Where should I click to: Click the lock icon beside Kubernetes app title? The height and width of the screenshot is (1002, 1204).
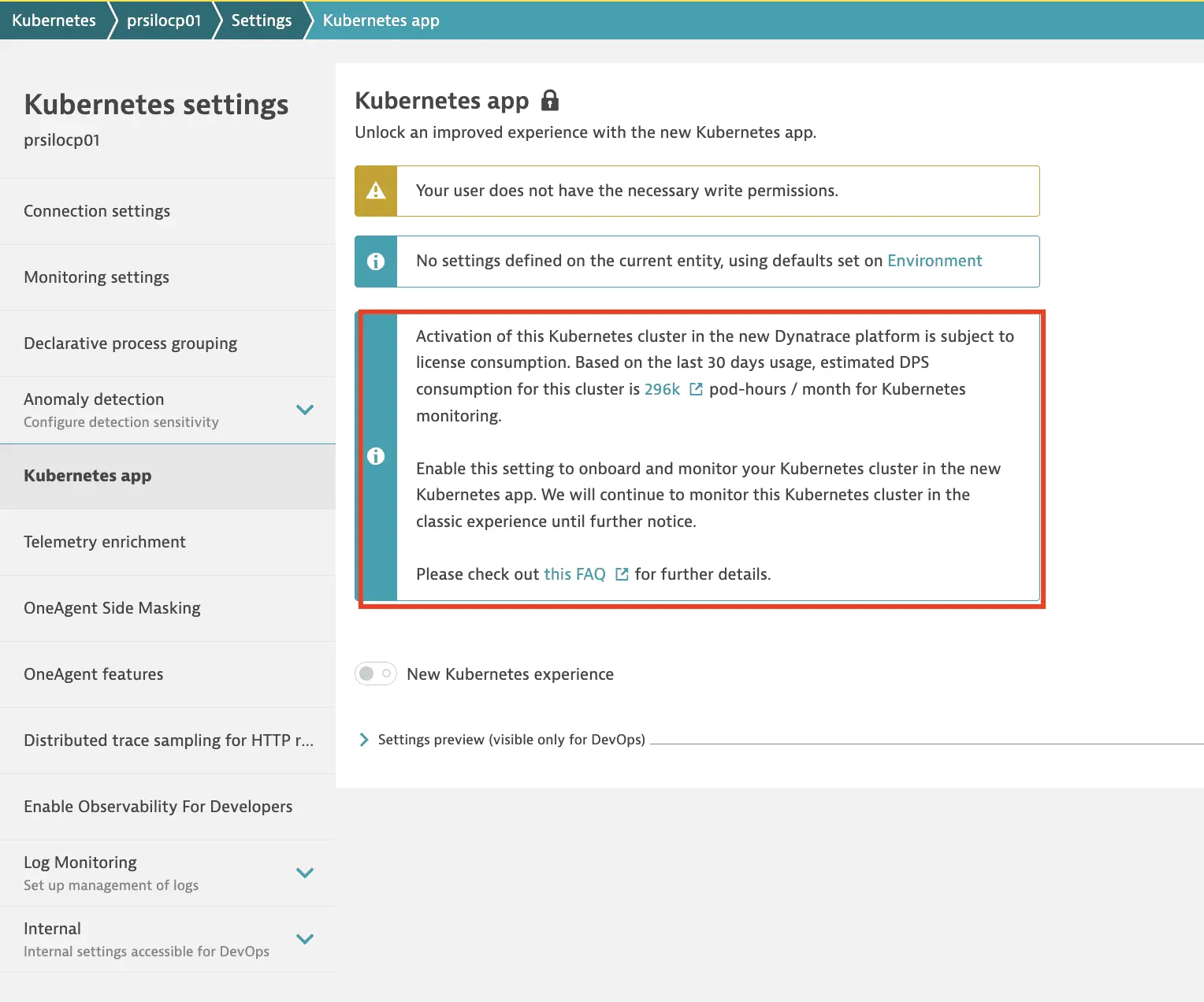pos(550,101)
